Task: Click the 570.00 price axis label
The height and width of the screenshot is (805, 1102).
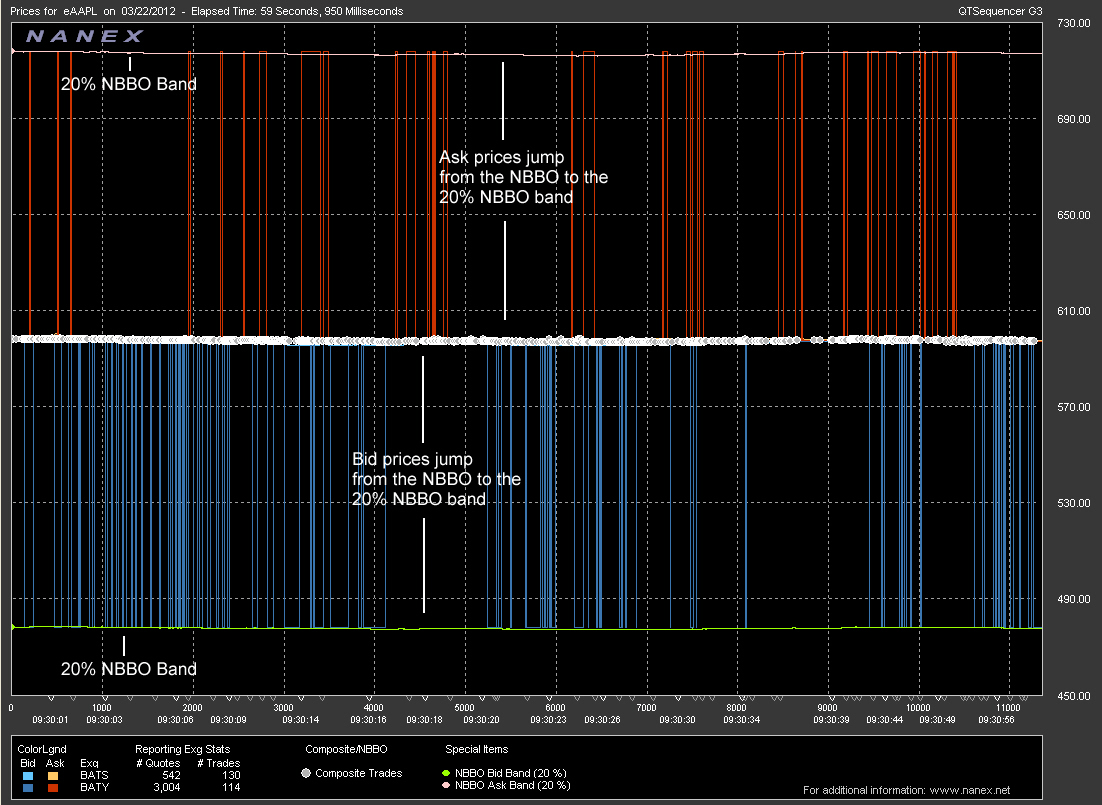Action: pos(1073,407)
